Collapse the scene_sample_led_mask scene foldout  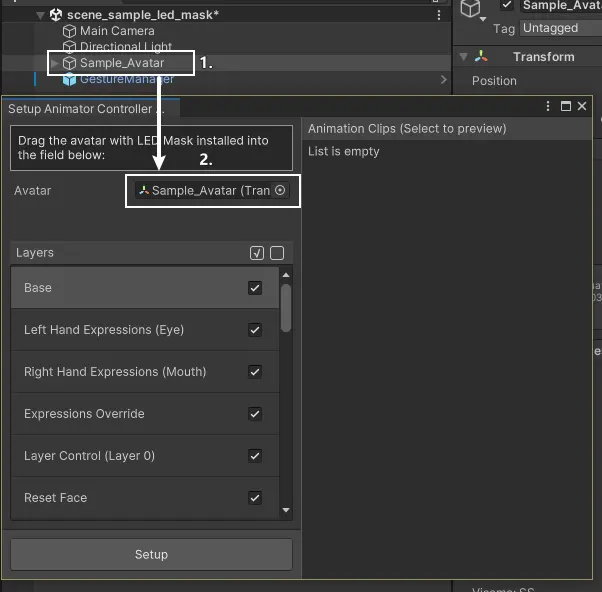[40, 15]
